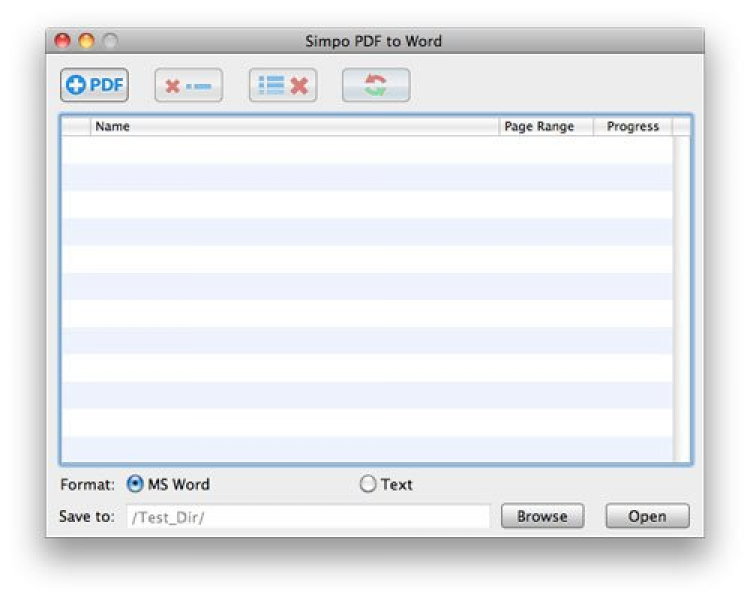
Task: Click the add PDF button
Action: click(94, 86)
